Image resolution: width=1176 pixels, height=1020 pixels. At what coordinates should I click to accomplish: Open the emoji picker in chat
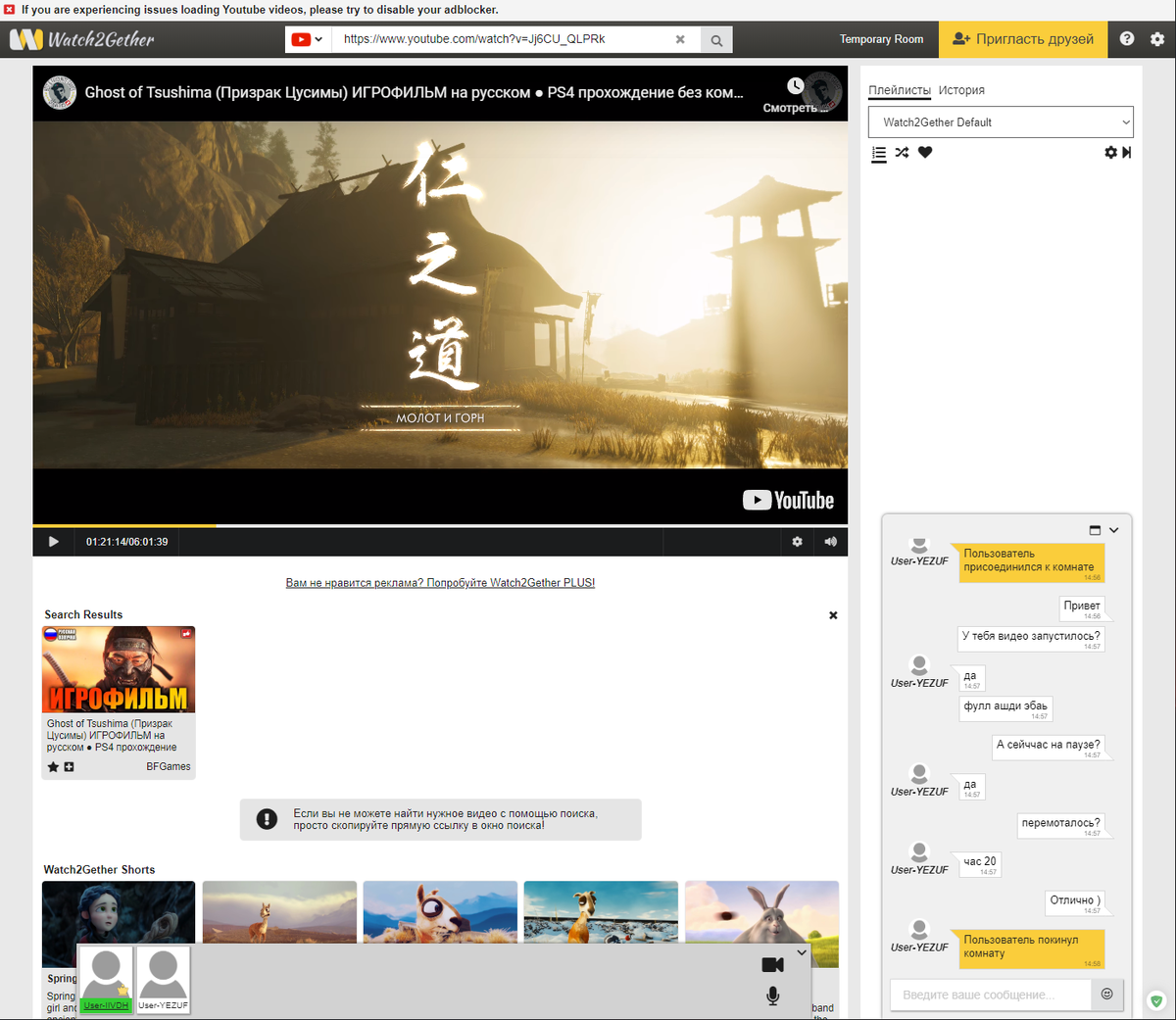[x=1107, y=994]
